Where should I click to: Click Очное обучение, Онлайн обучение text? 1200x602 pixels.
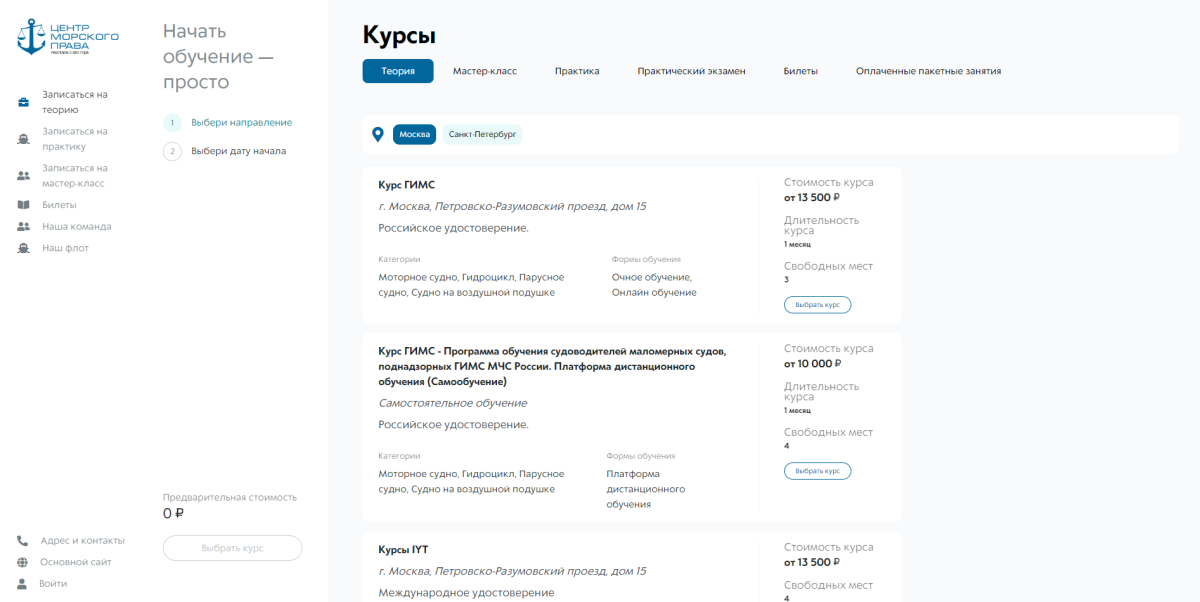(x=654, y=285)
